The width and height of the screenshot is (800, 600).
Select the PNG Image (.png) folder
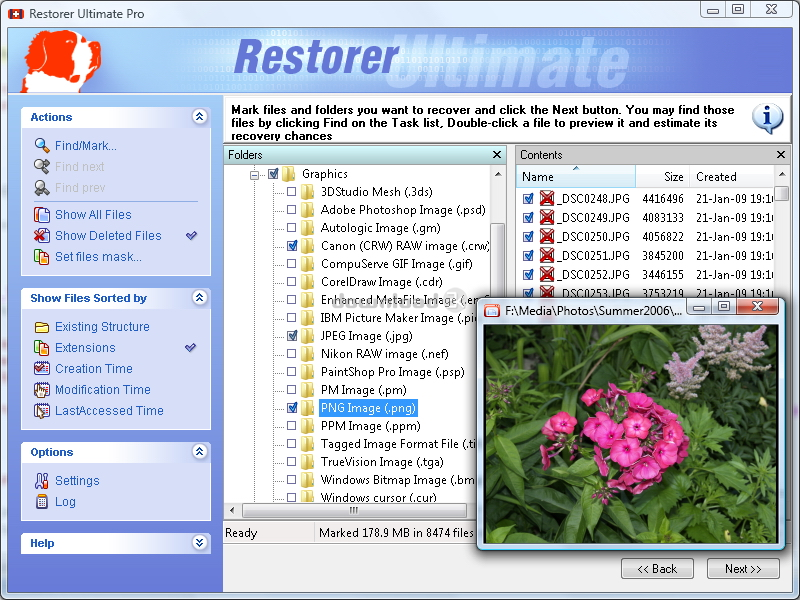coord(367,408)
